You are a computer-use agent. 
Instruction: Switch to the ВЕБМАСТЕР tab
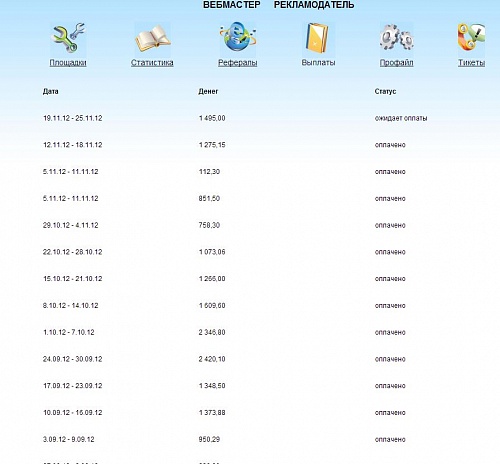(x=232, y=5)
